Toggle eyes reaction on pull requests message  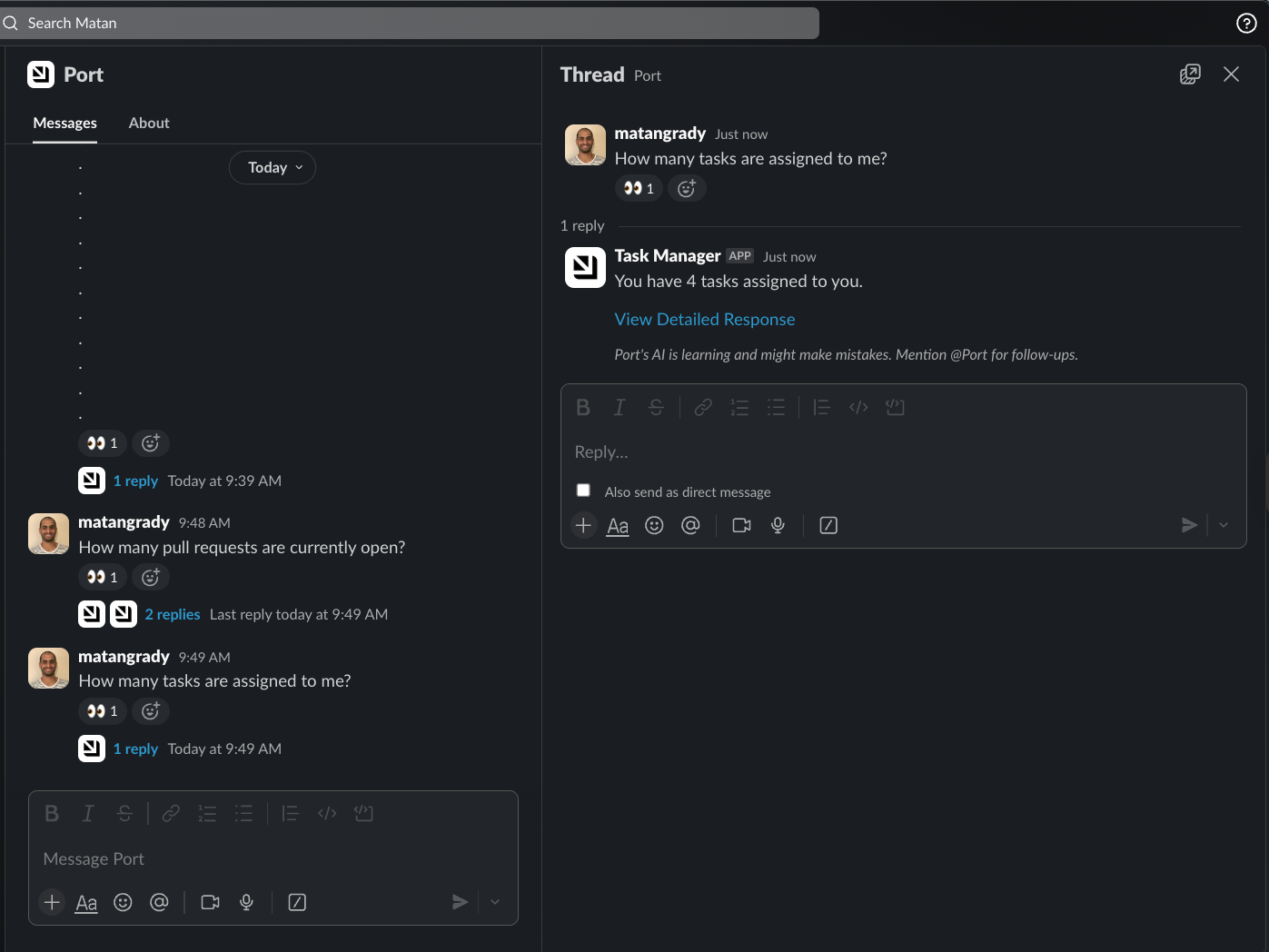coord(102,577)
